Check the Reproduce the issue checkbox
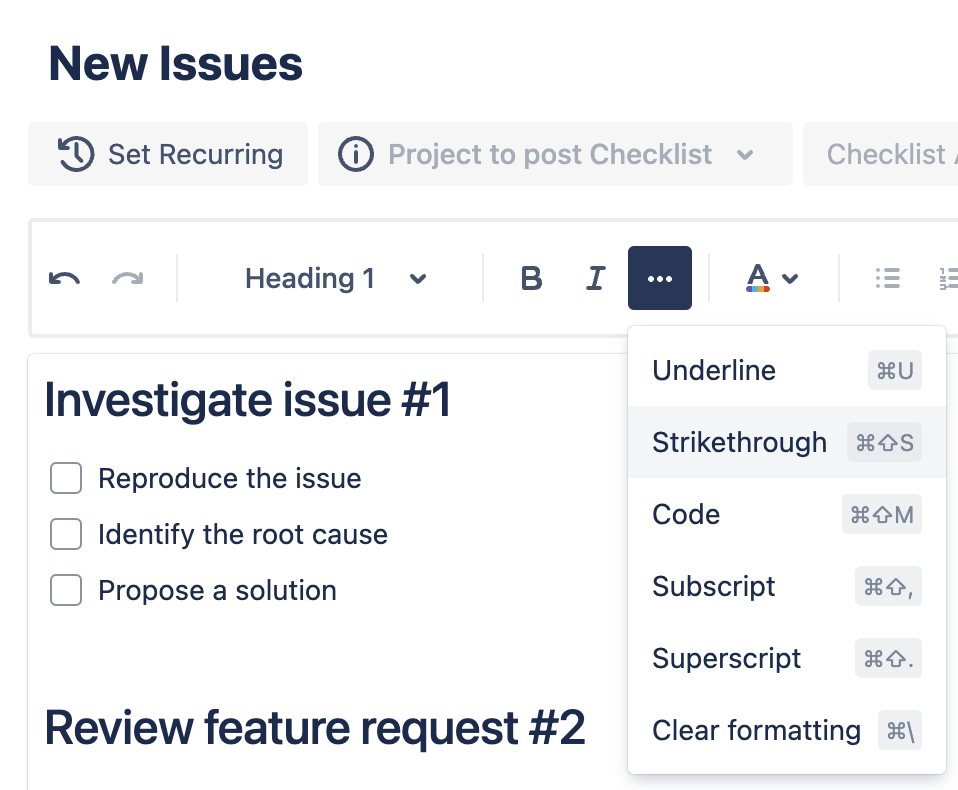 pyautogui.click(x=66, y=479)
